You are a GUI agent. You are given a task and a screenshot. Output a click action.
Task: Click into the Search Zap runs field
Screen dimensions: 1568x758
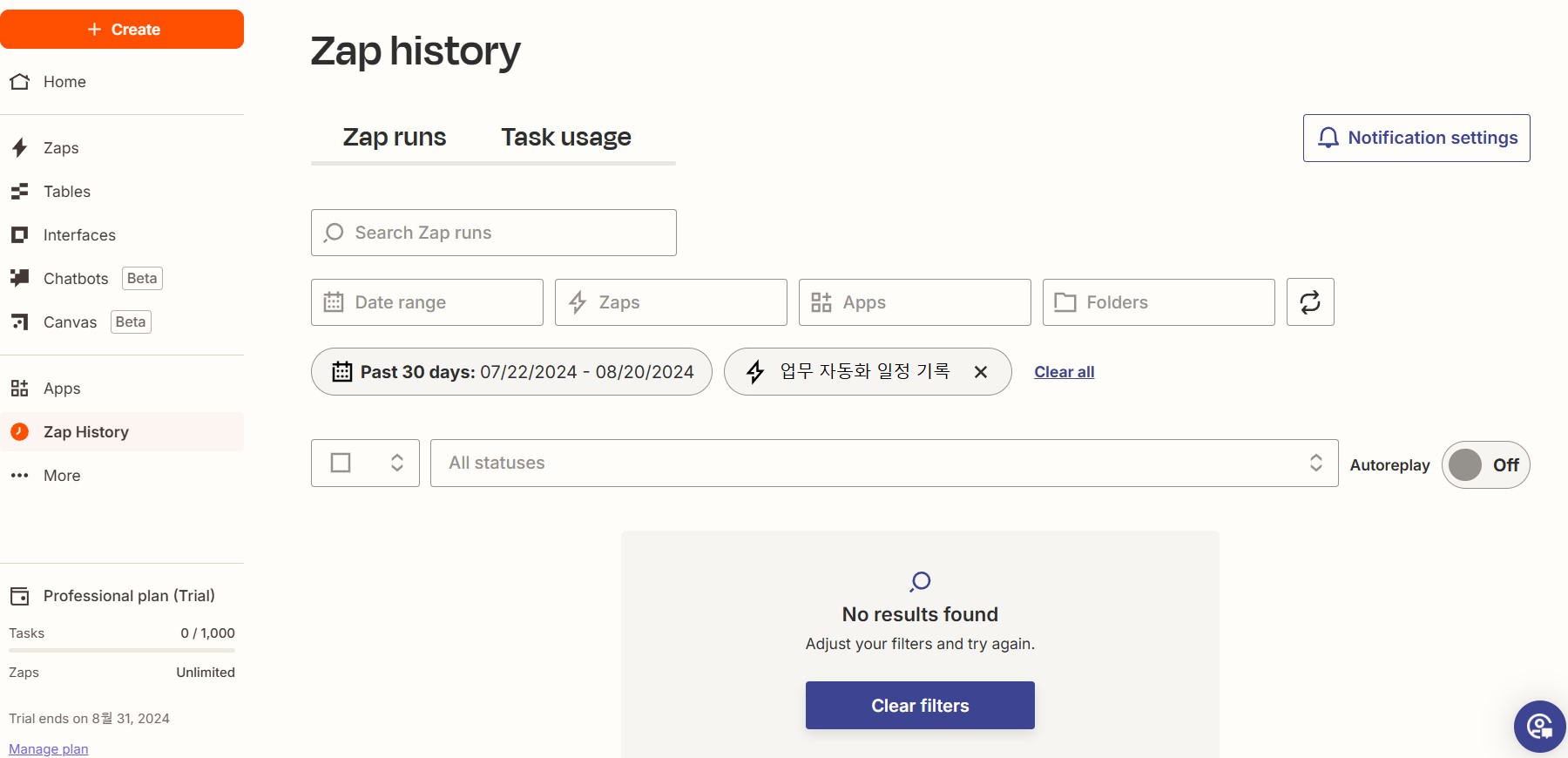tap(494, 233)
